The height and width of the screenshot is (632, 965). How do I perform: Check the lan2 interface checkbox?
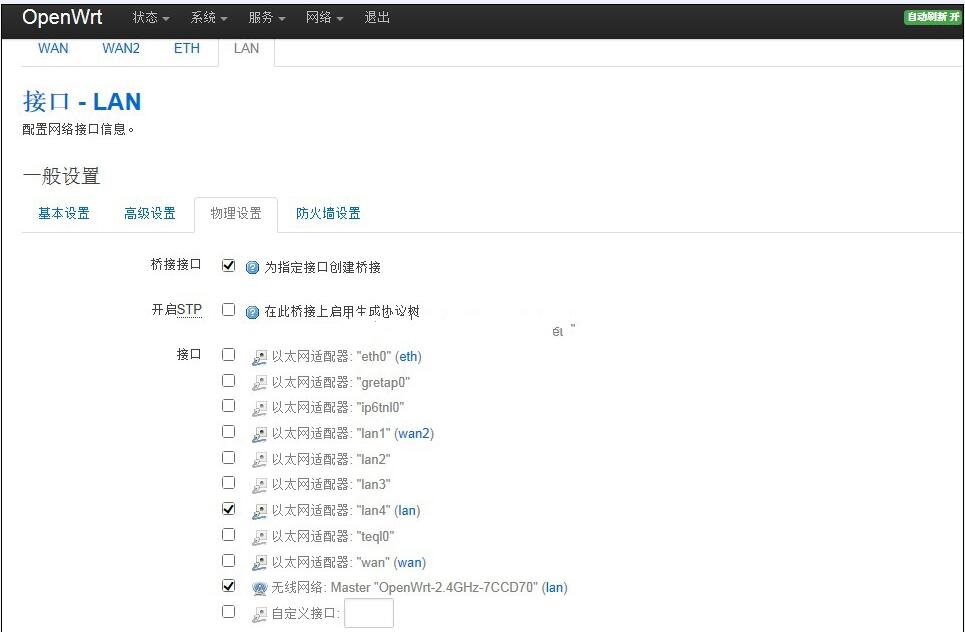pos(229,458)
